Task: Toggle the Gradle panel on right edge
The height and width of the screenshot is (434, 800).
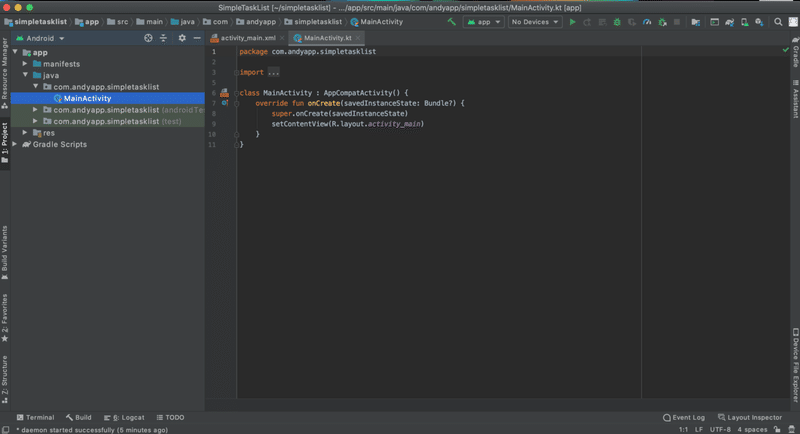Action: 795,52
